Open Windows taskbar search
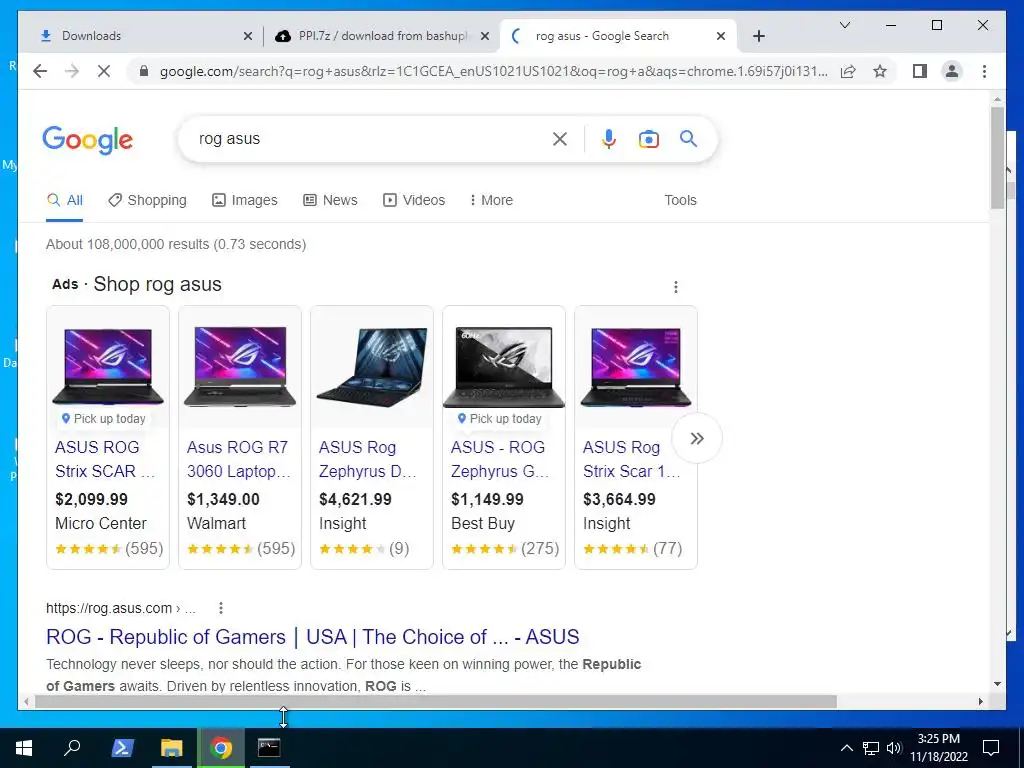This screenshot has width=1024, height=768. (x=72, y=748)
